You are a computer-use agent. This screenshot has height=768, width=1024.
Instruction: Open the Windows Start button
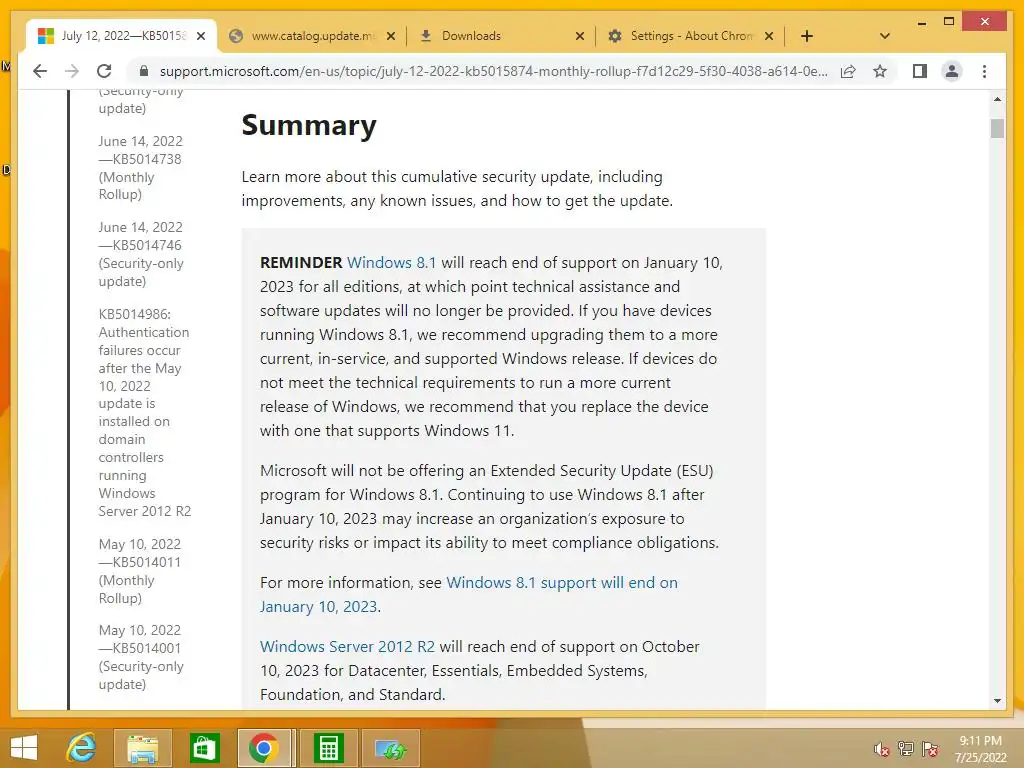pos(24,748)
